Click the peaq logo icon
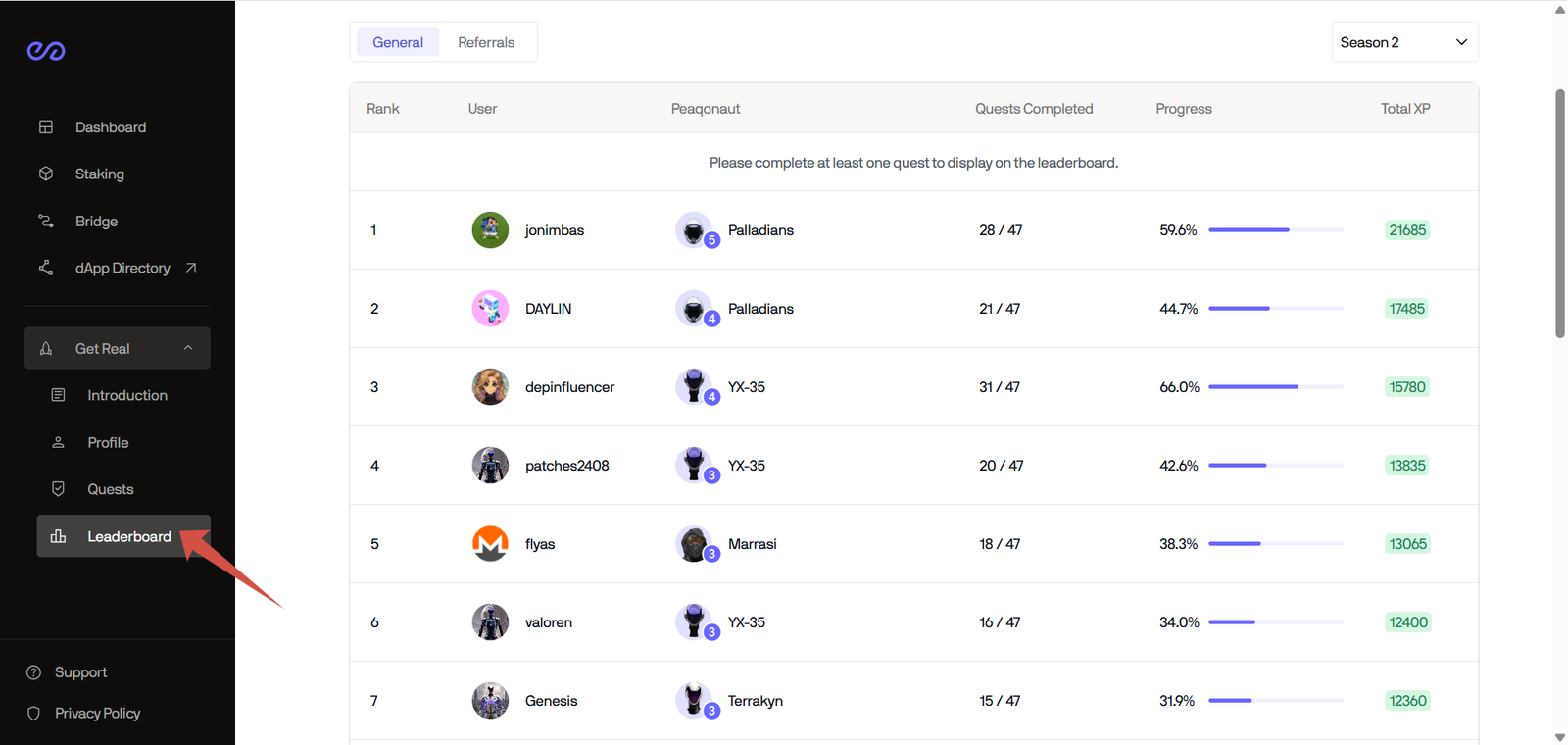The height and width of the screenshot is (745, 1568). (46, 51)
